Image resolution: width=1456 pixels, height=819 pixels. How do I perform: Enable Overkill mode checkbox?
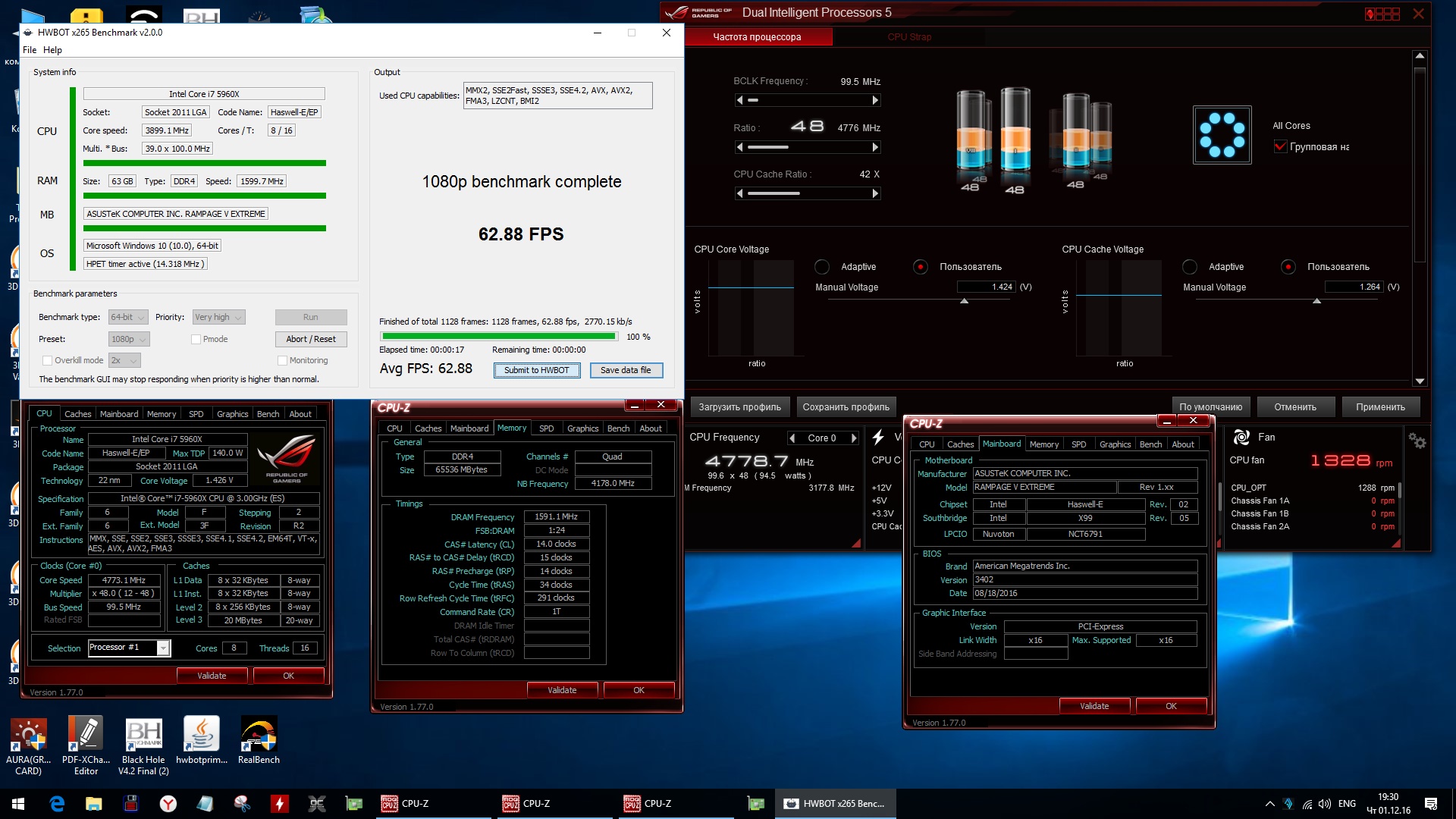click(47, 360)
